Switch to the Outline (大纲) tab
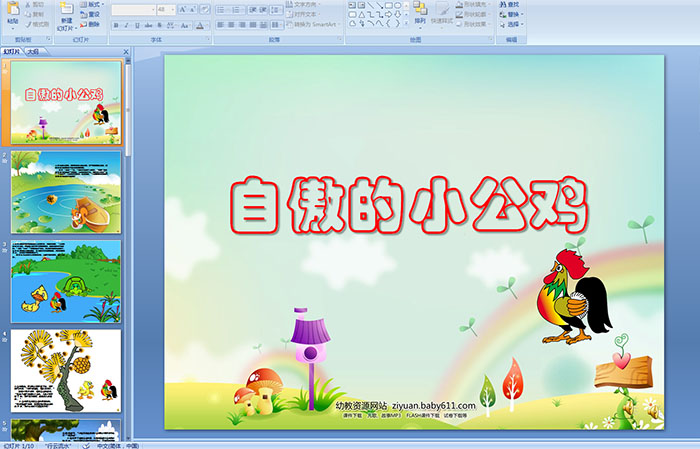Image resolution: width=700 pixels, height=449 pixels. point(34,51)
